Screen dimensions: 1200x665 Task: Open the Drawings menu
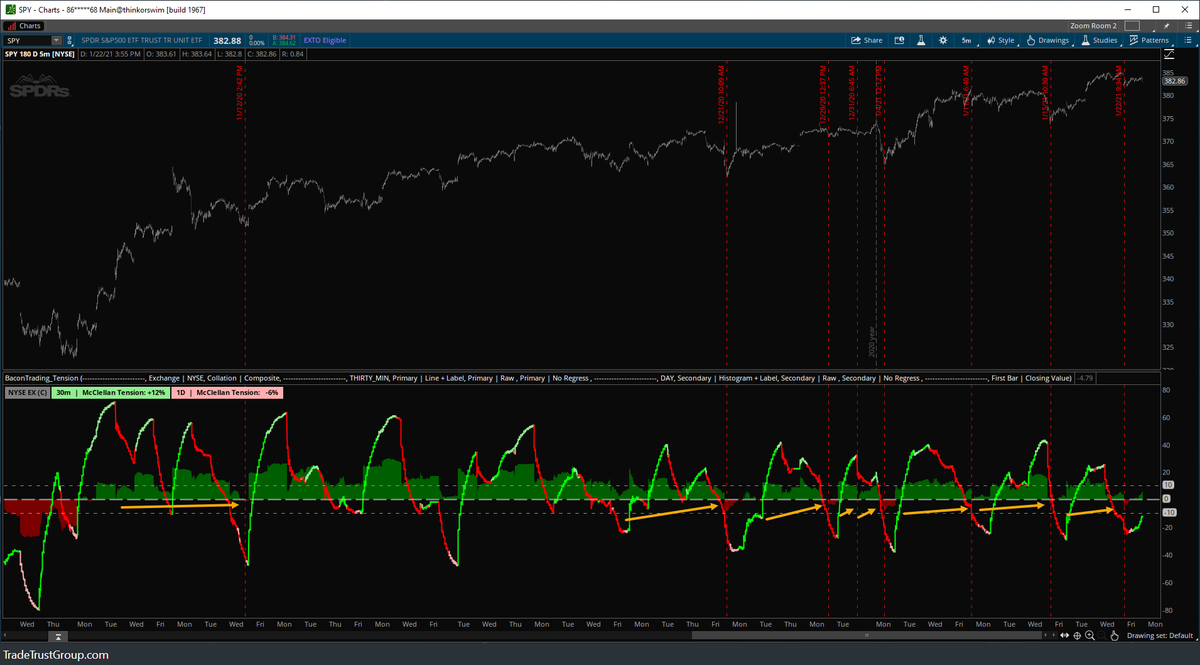tap(1047, 40)
